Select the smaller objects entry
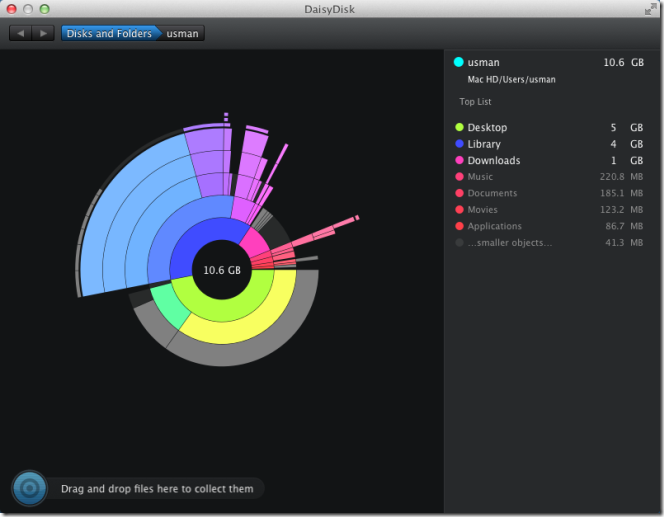664x517 pixels. click(549, 243)
